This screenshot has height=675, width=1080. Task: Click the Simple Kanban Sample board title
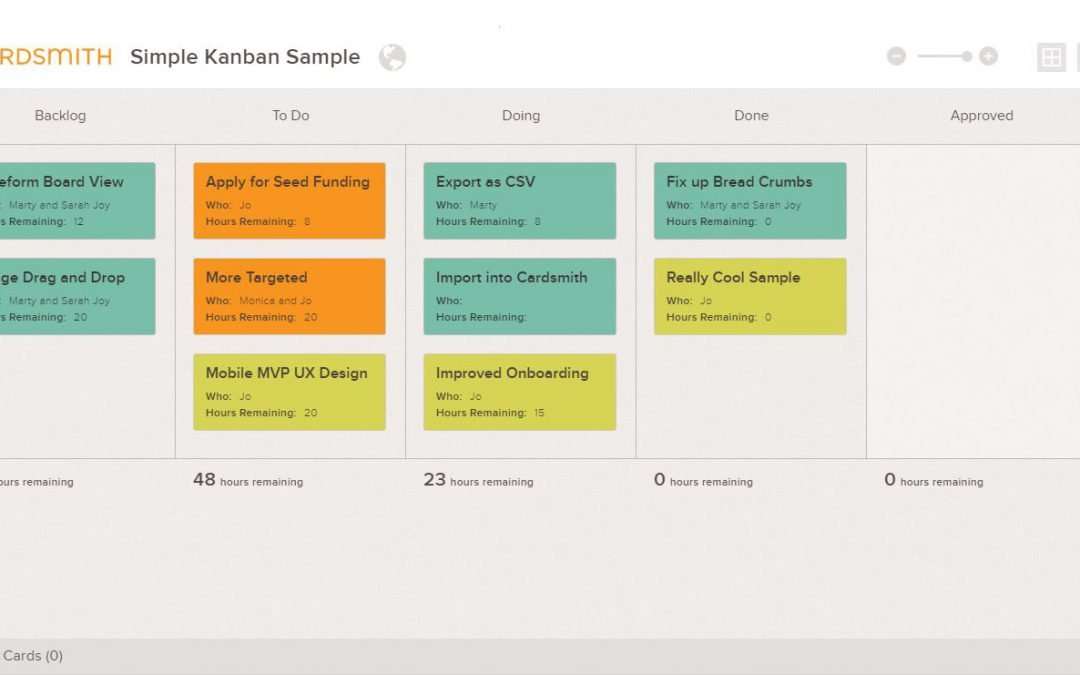[x=245, y=56]
